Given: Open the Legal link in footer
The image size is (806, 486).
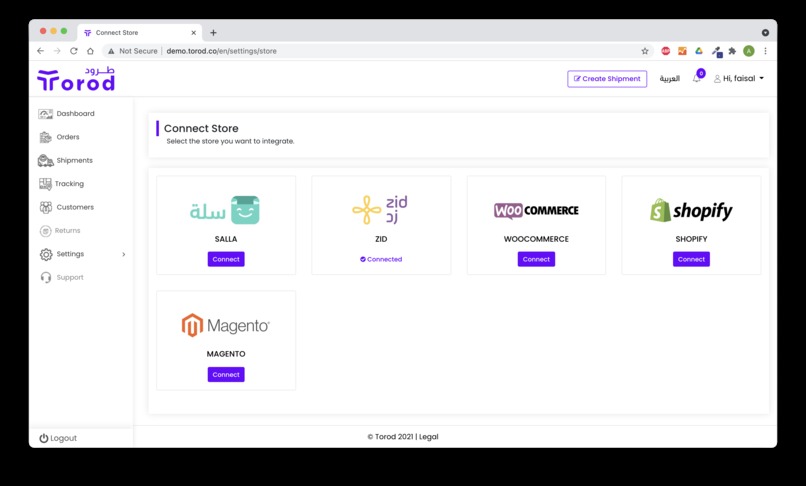Looking at the screenshot, I should [x=429, y=437].
